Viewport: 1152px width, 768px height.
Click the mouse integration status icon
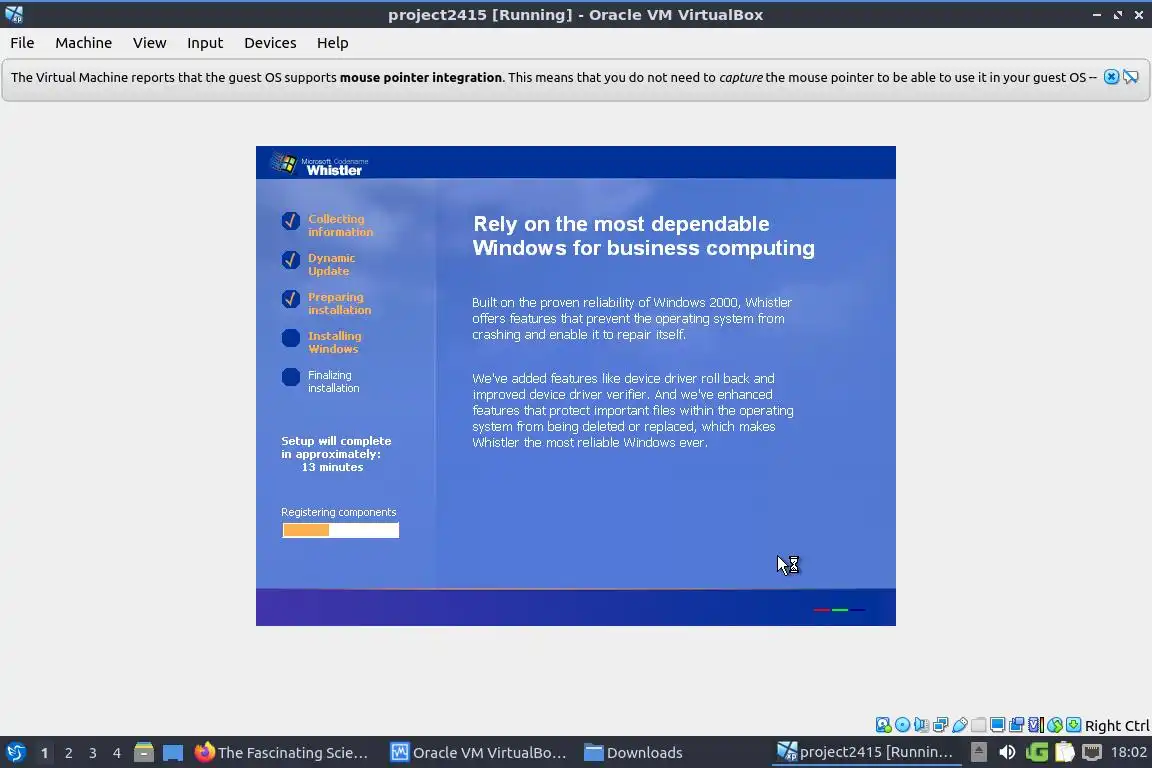click(x=1055, y=725)
